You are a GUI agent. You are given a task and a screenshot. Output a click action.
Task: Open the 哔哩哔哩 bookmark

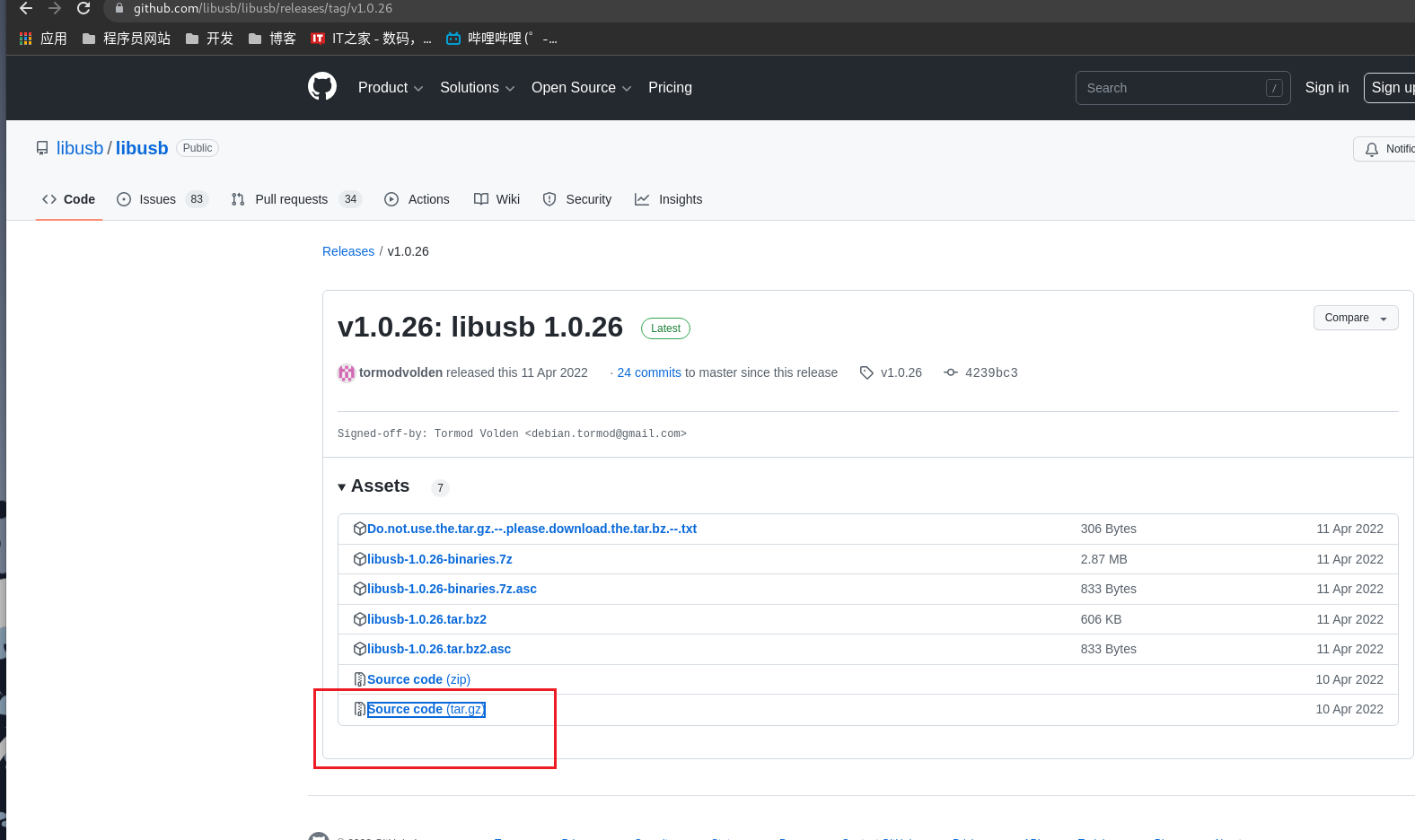tap(502, 39)
